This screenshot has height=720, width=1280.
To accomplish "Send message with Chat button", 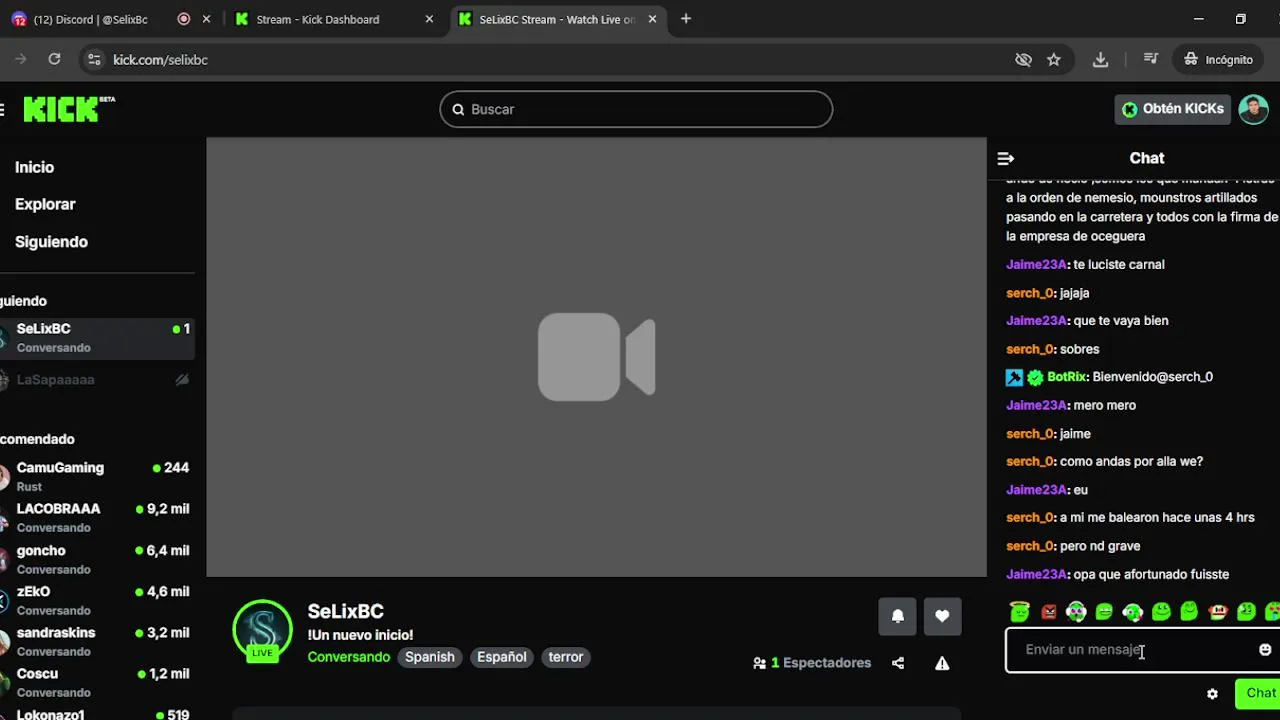I will [1258, 693].
